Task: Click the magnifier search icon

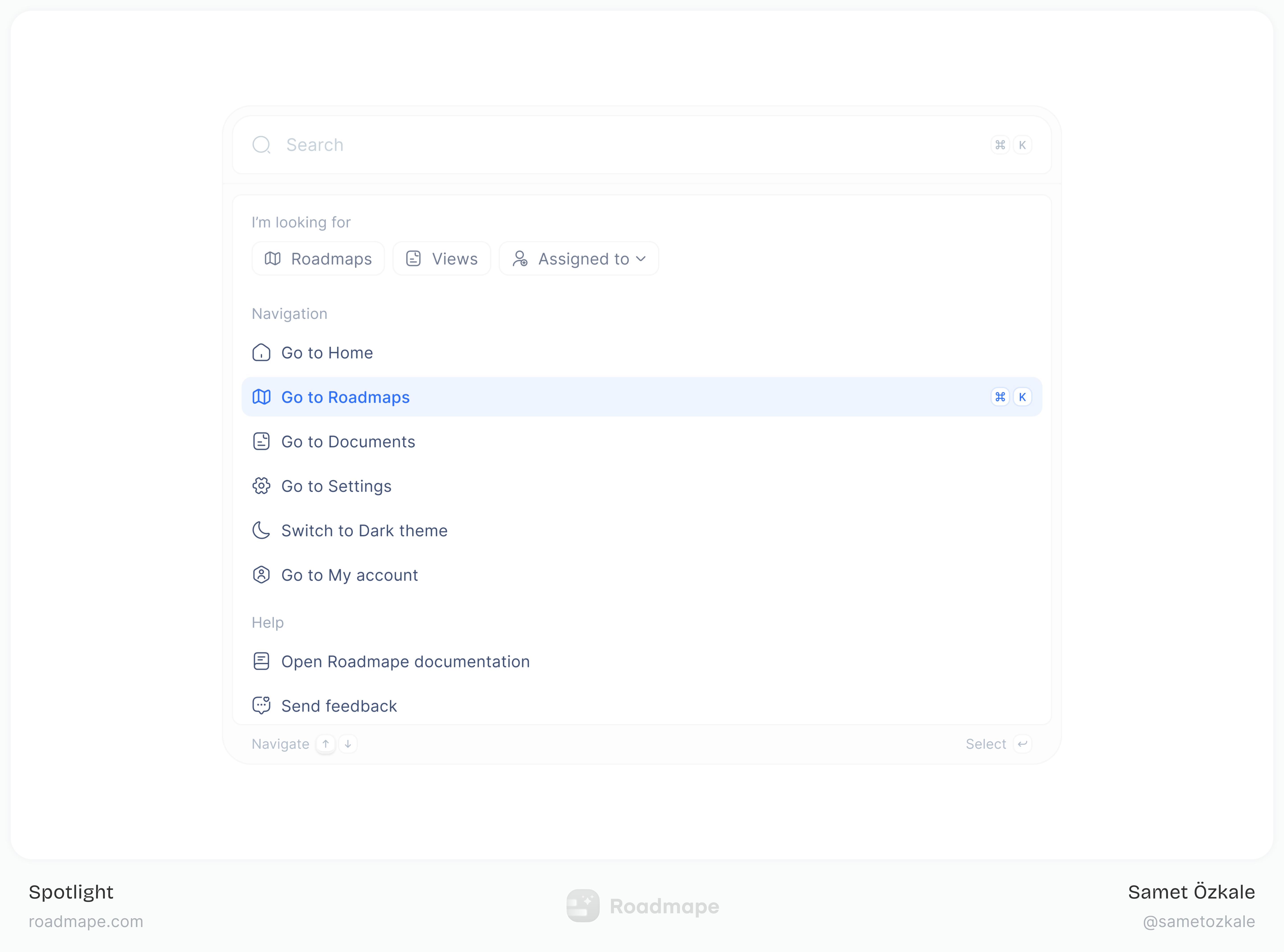Action: tap(261, 145)
